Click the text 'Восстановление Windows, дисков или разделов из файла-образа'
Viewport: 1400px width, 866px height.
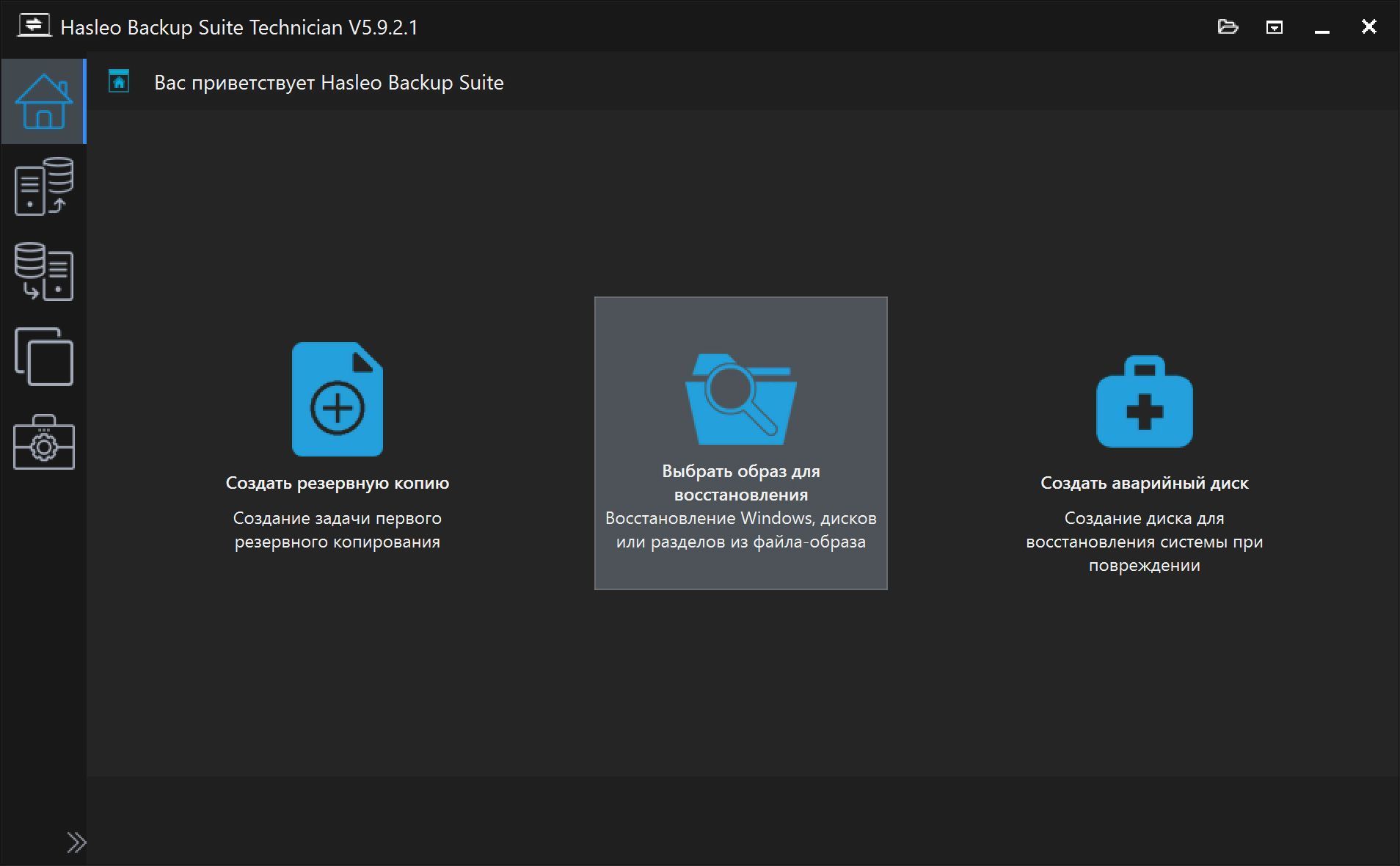pos(741,530)
